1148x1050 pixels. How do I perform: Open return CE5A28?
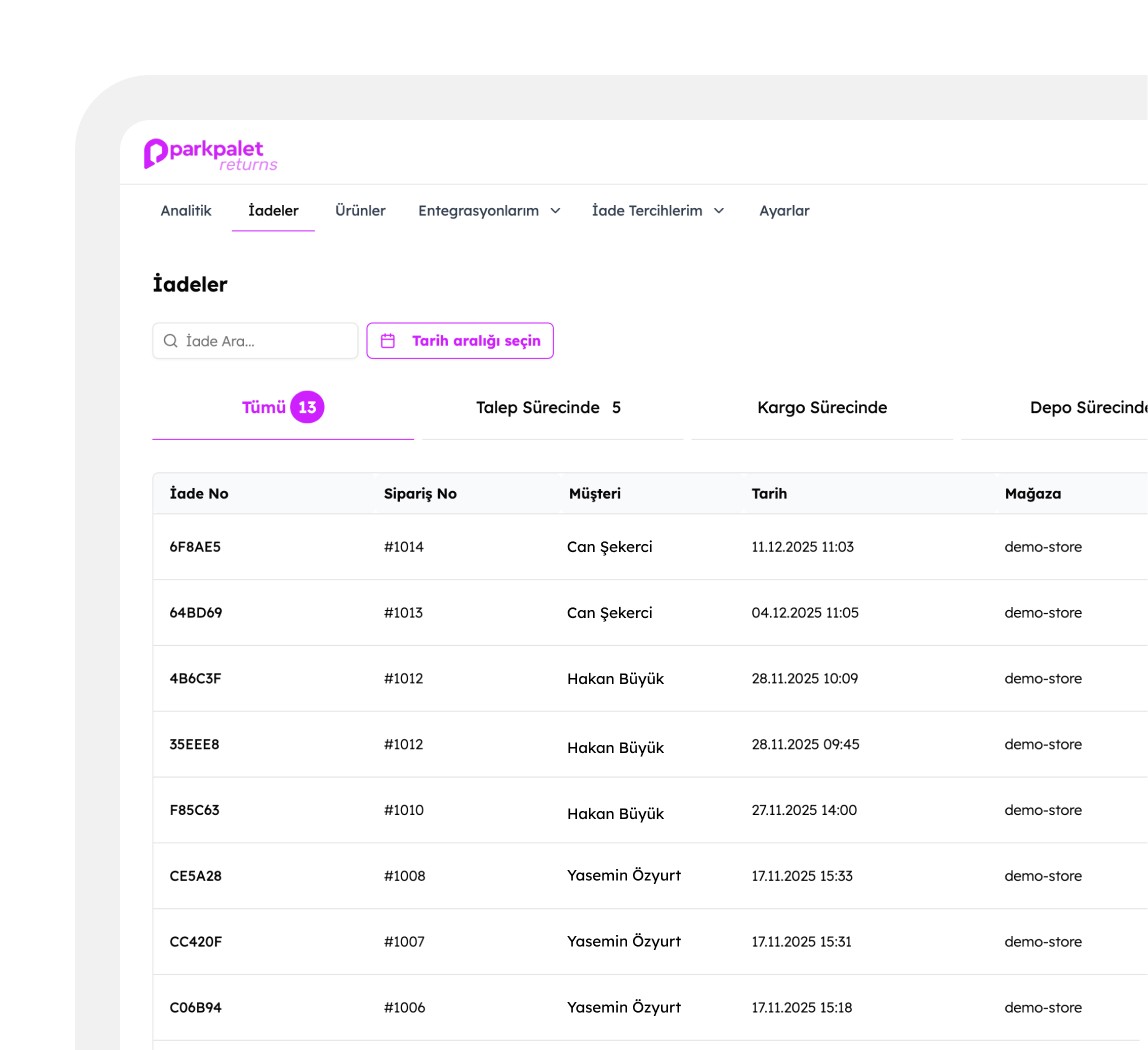tap(195, 876)
